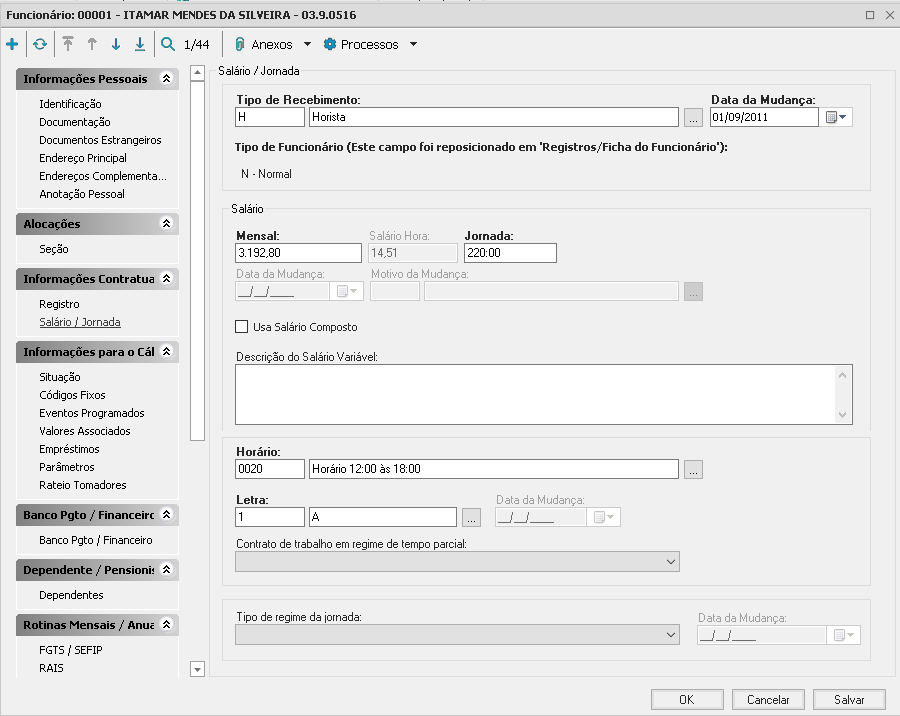Click Salário / Jornada link
900x716 pixels.
click(x=80, y=322)
